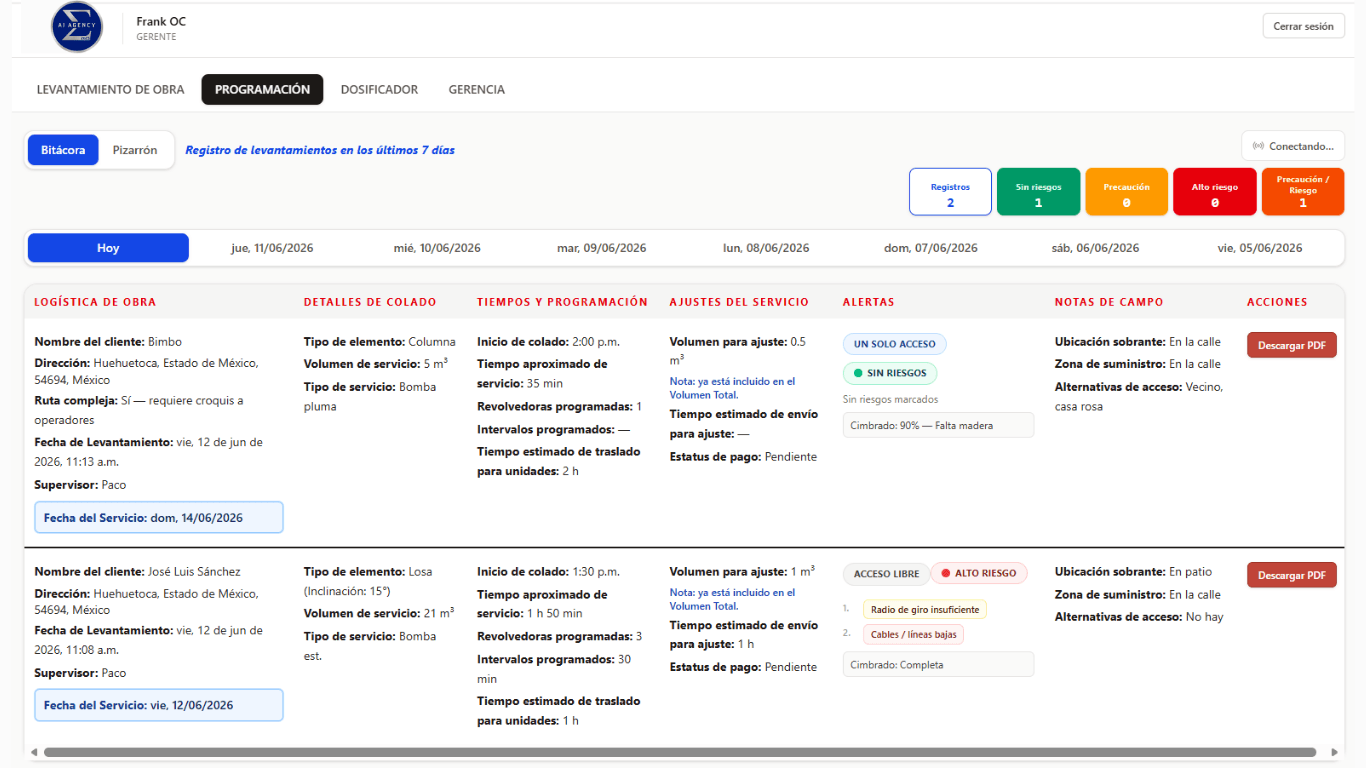The height and width of the screenshot is (768, 1366).
Task: Click the Frank OC user name
Action: tap(161, 21)
